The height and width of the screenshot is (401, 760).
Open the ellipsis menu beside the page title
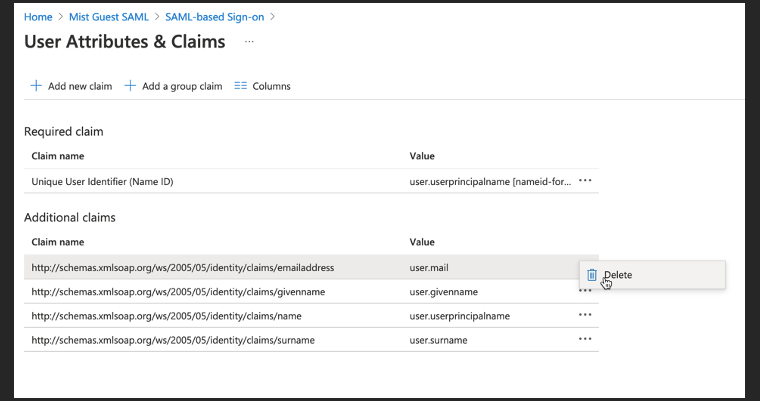(249, 42)
